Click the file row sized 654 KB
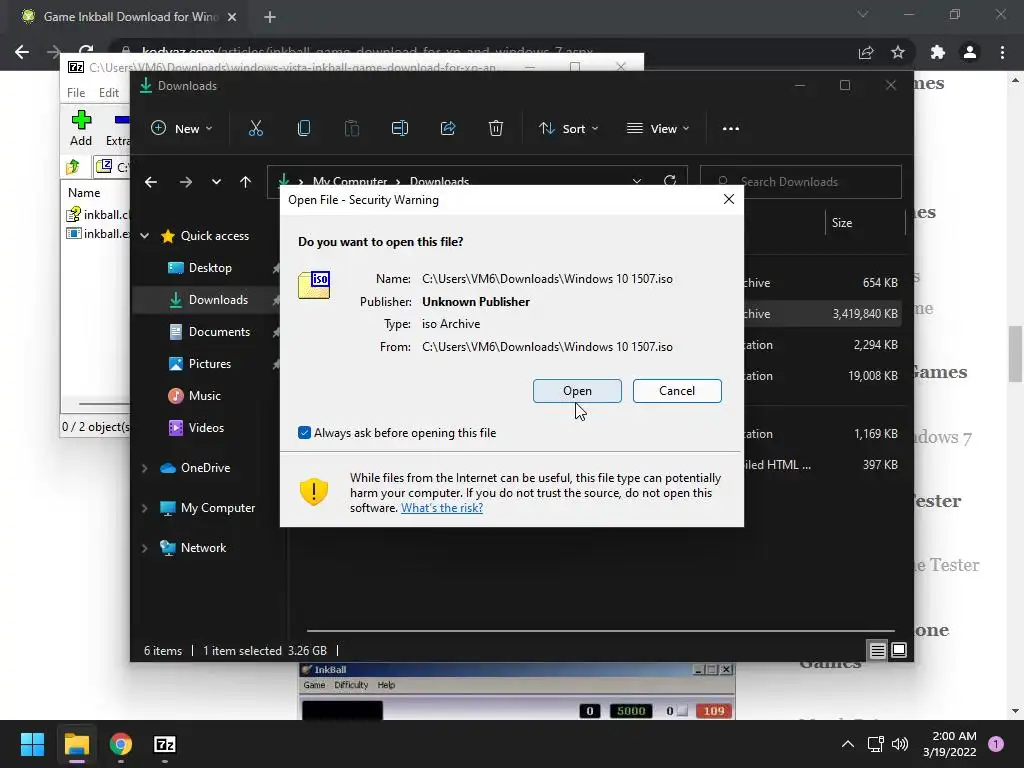 click(823, 283)
